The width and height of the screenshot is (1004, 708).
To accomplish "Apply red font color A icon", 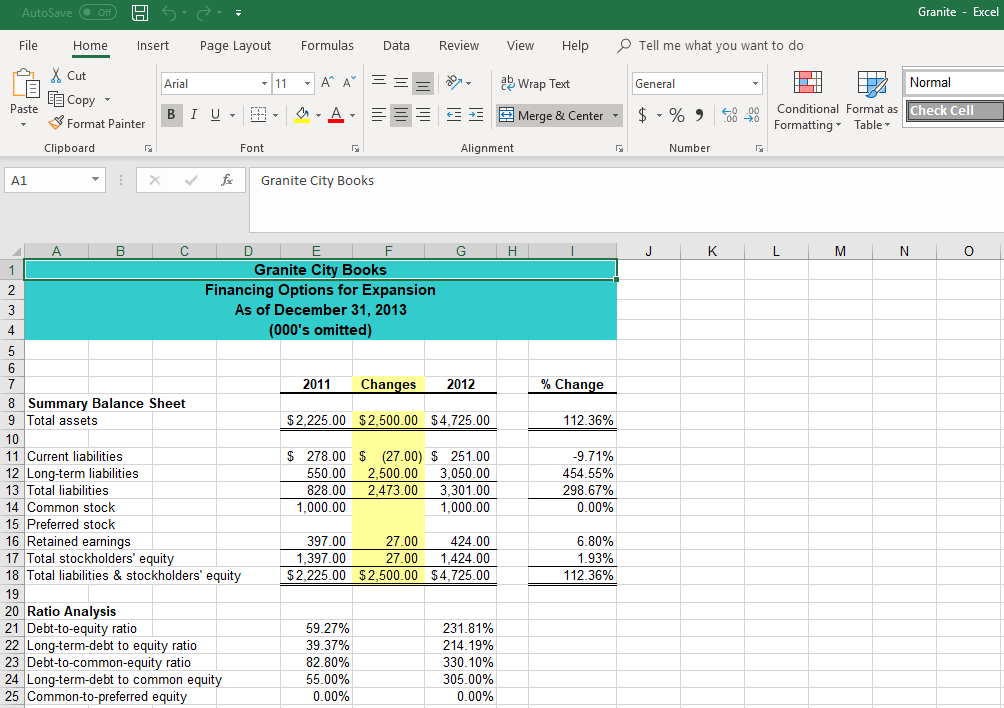I will (336, 115).
